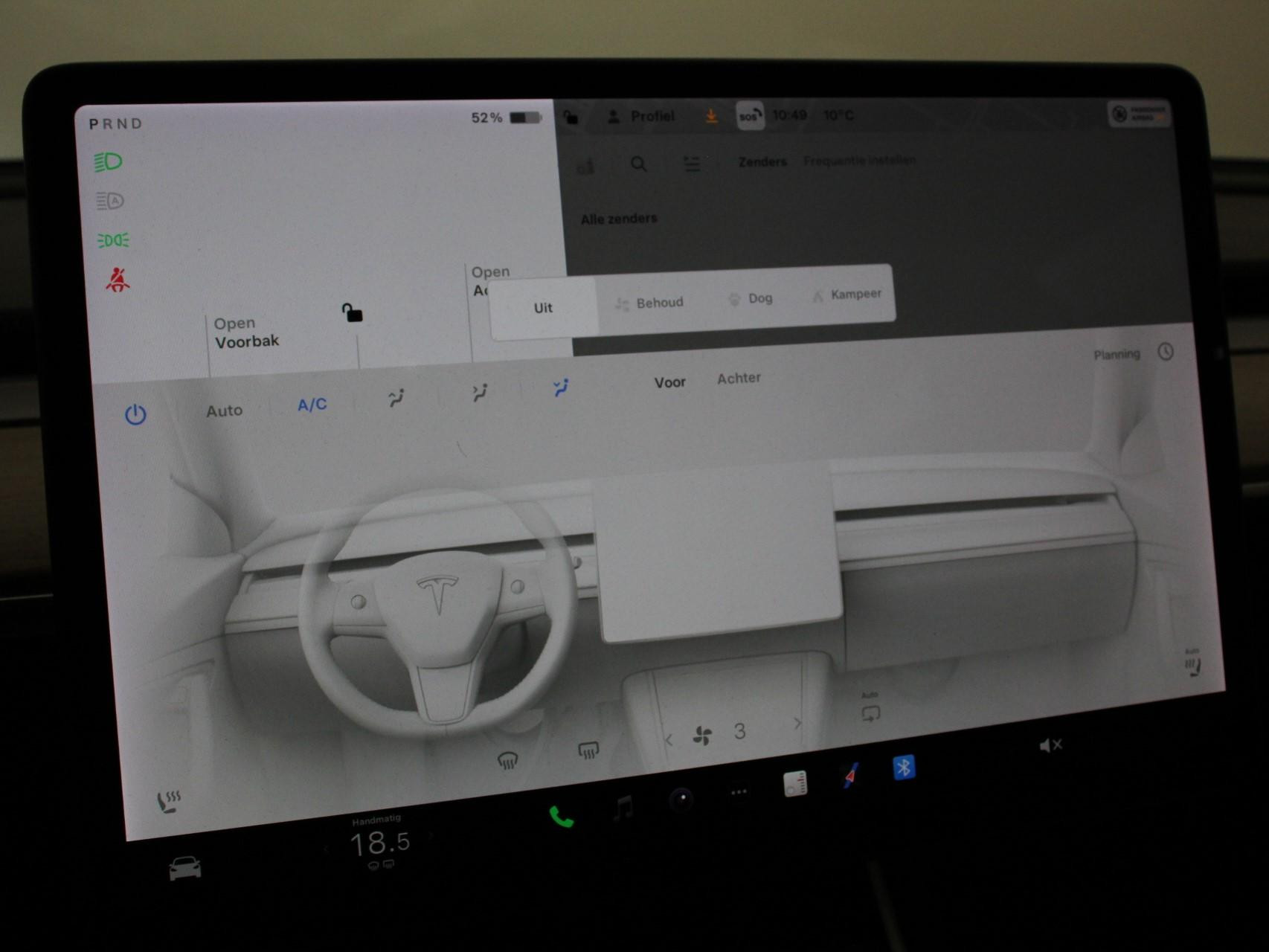Tap the padlock icon left of Profiel
Screen dimensions: 1269x952
tap(571, 118)
